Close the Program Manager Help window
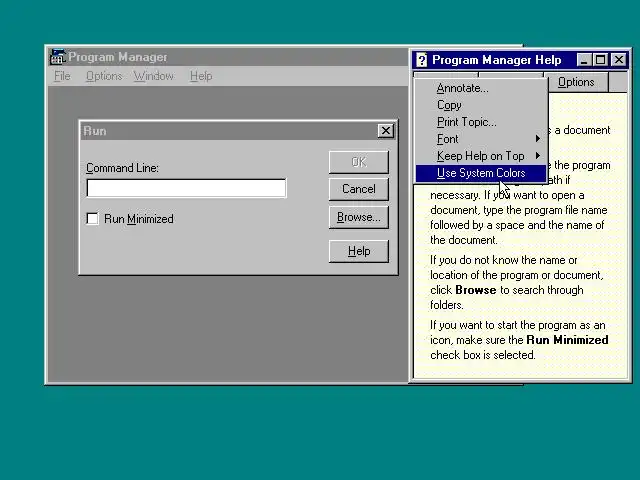Viewport: 640px width, 480px height. point(619,60)
